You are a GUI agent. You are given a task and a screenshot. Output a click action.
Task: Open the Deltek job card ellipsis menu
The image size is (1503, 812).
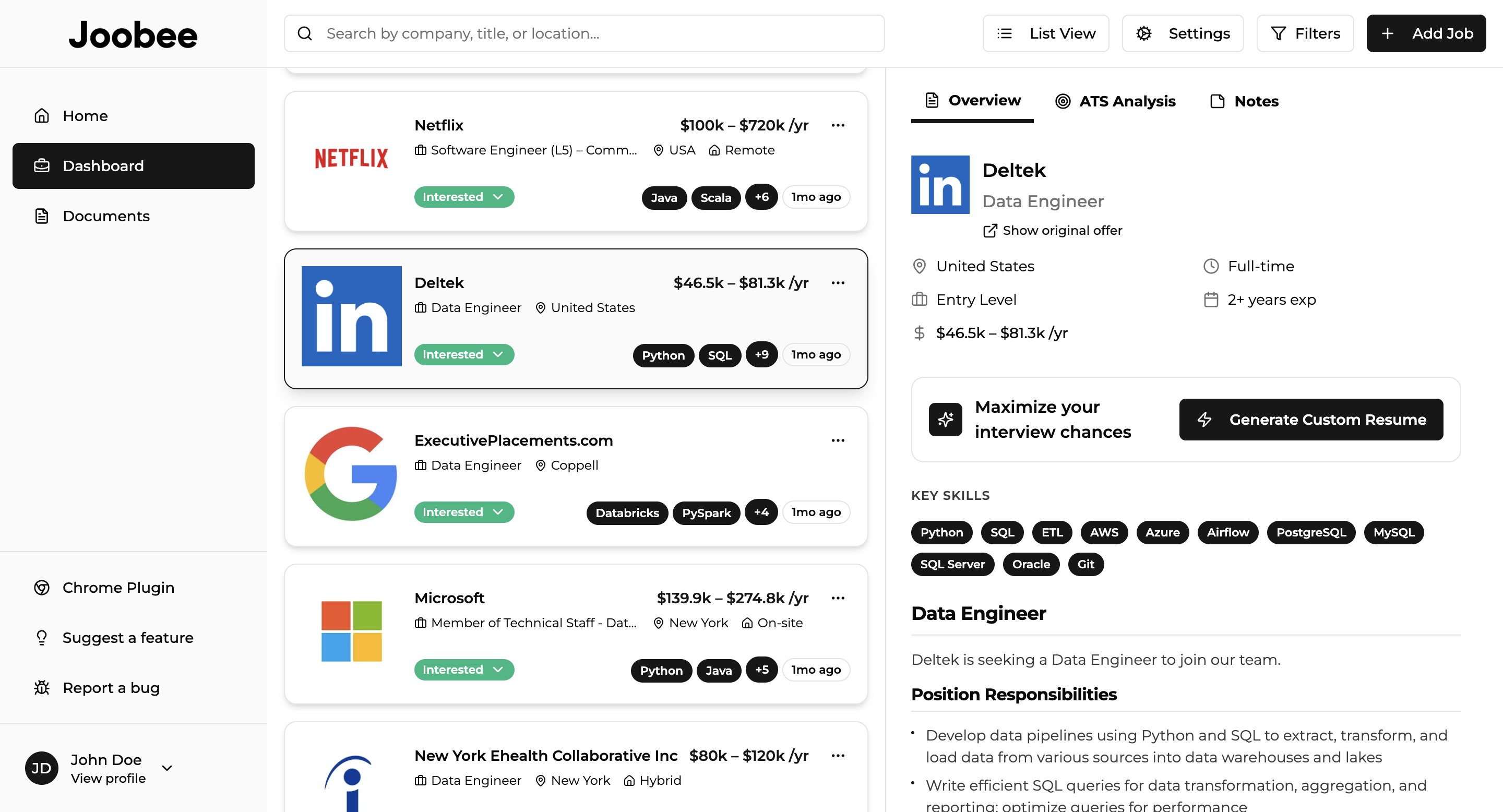click(838, 283)
